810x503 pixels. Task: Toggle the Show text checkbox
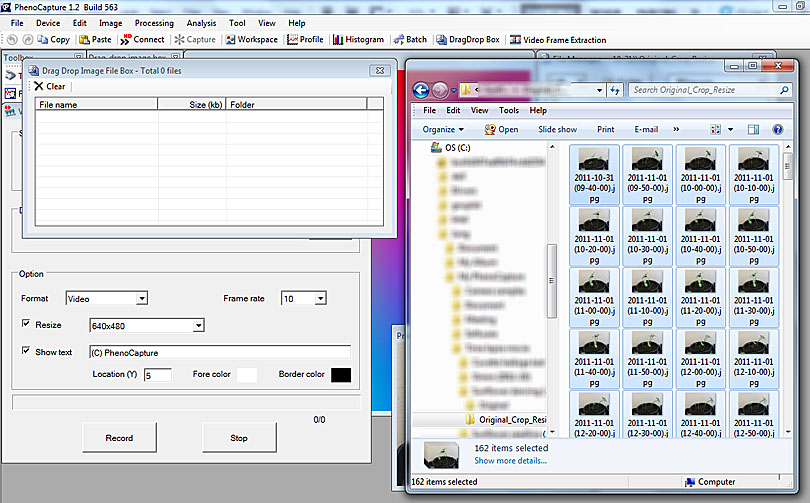(26, 352)
